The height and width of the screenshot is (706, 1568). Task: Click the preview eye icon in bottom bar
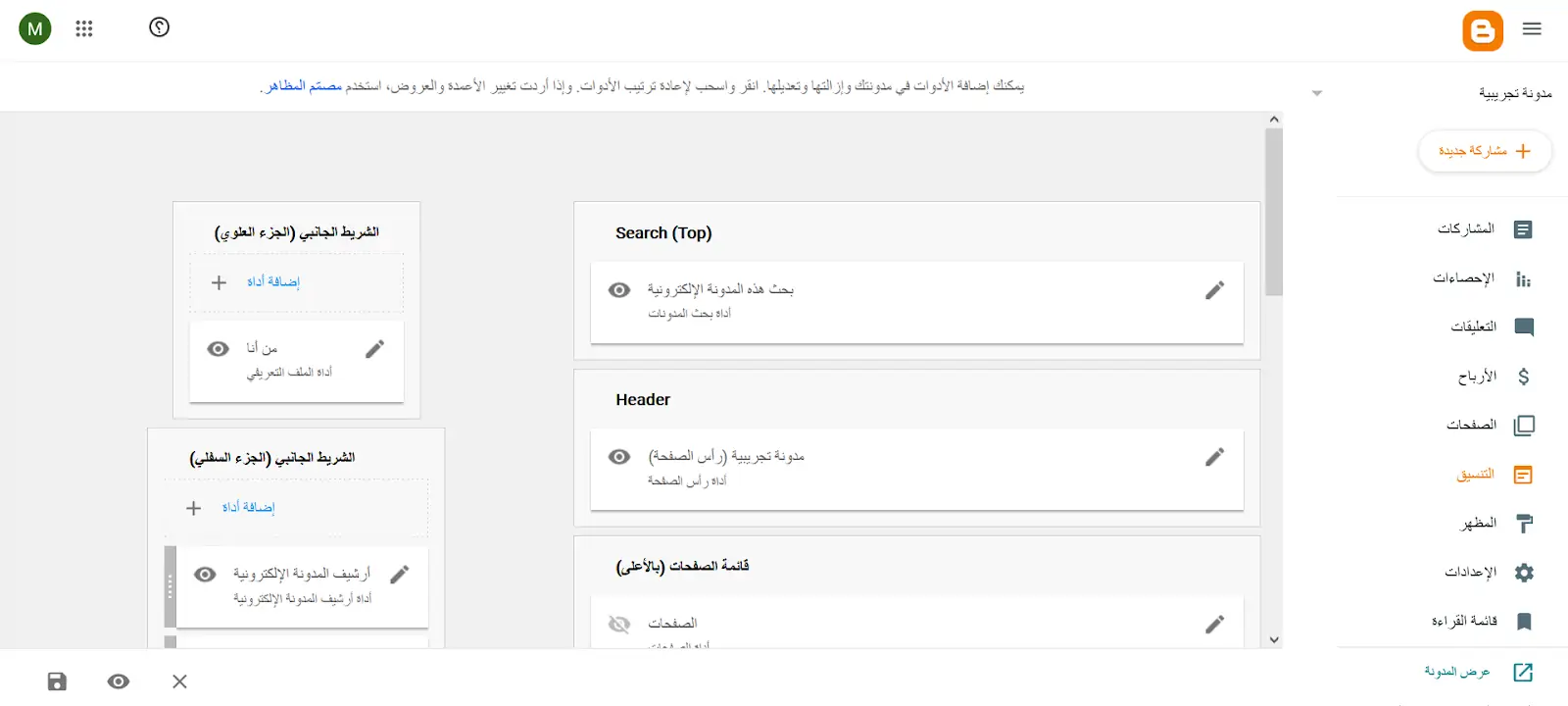pyautogui.click(x=119, y=681)
